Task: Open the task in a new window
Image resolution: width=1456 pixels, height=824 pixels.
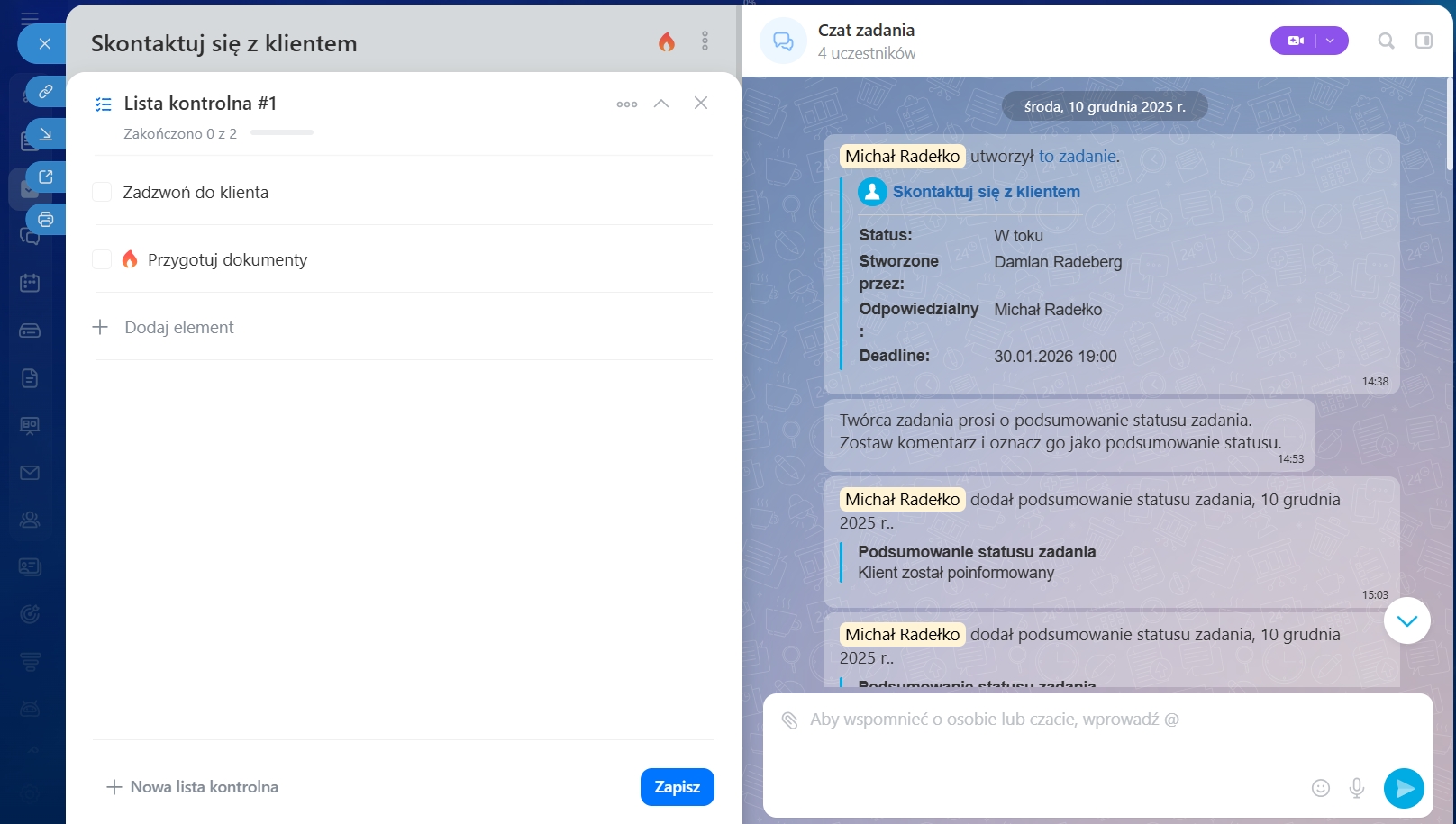Action: tap(45, 177)
